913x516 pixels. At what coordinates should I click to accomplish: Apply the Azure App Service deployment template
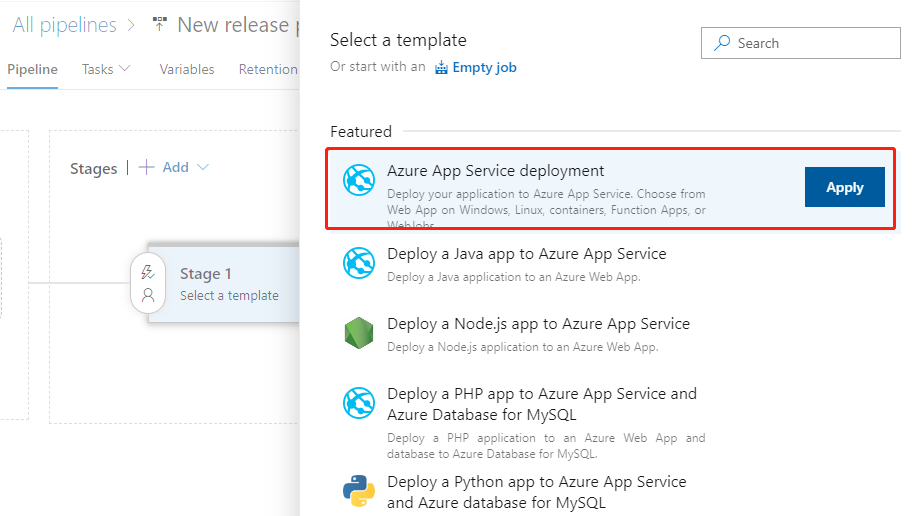coord(845,187)
